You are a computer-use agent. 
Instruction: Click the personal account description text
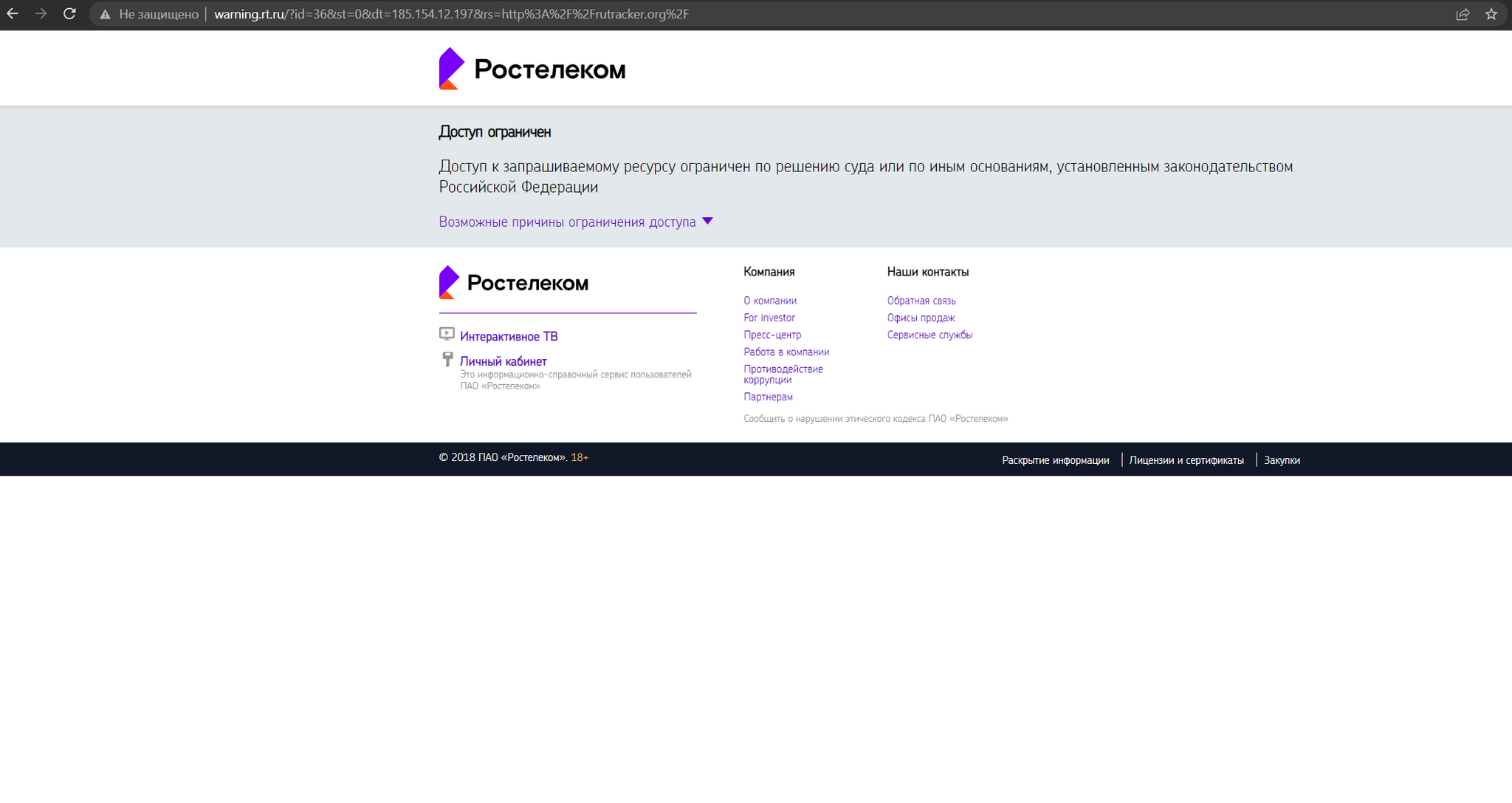(x=576, y=380)
